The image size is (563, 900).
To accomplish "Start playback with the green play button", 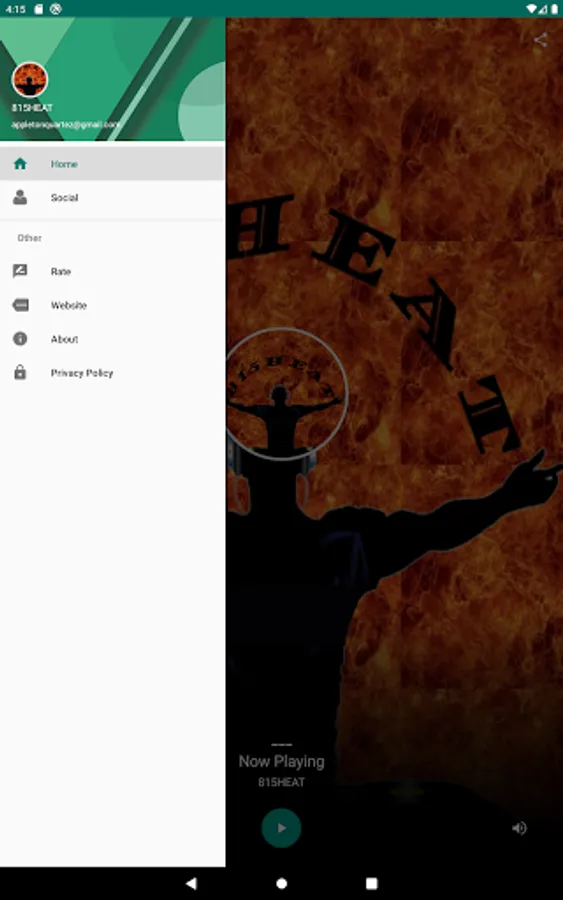I will coord(281,828).
